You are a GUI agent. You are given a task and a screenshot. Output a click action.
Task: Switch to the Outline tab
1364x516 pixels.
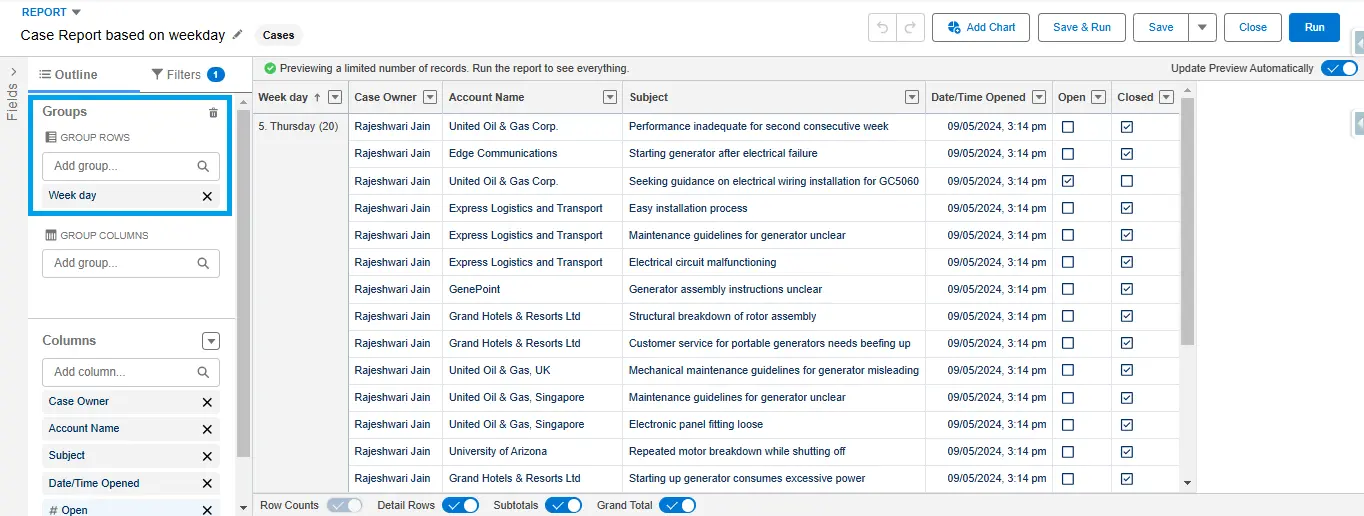tap(68, 75)
